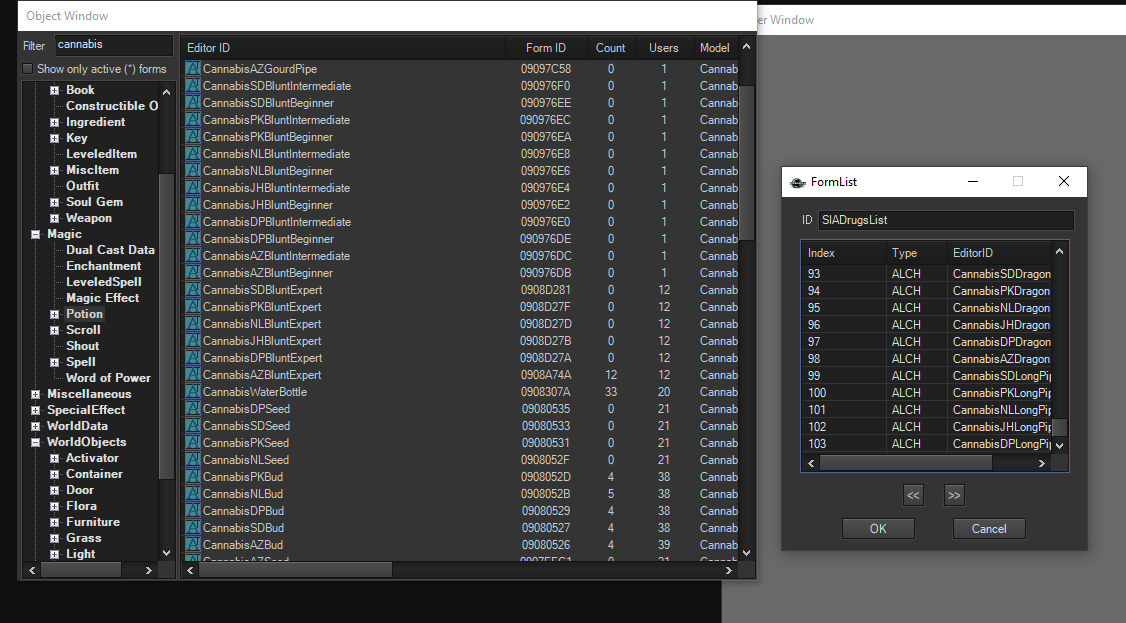1126x623 pixels.
Task: Collapse the WorldObjects tree node
Action: (35, 442)
